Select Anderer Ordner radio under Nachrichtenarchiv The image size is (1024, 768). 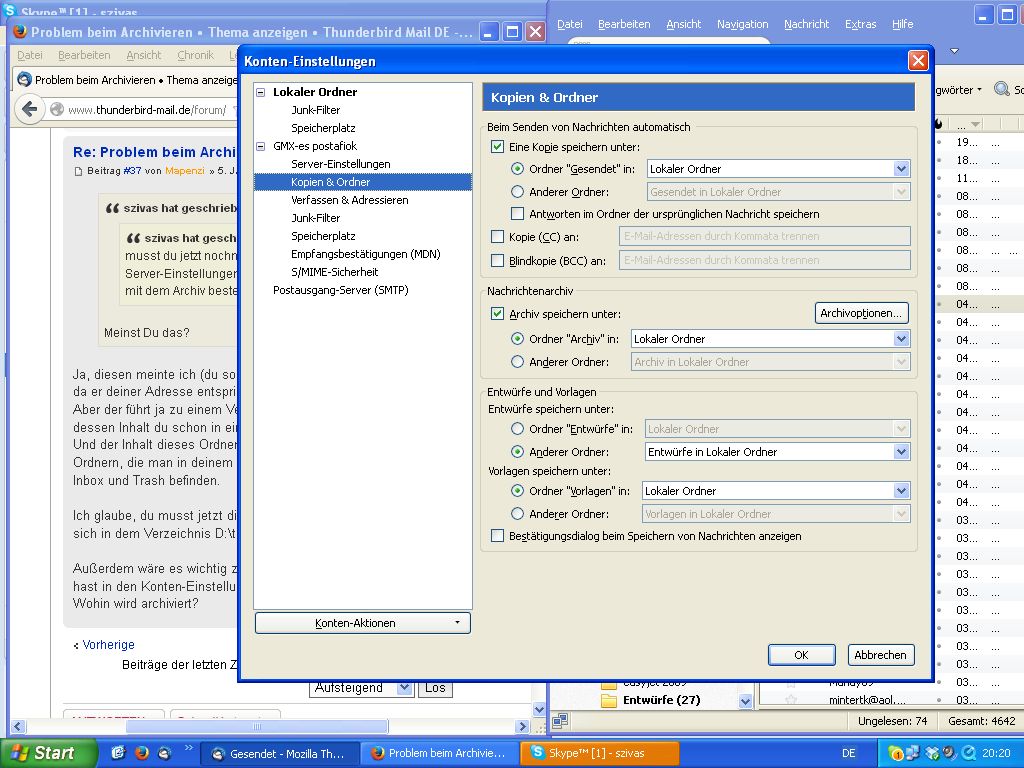pyautogui.click(x=517, y=361)
